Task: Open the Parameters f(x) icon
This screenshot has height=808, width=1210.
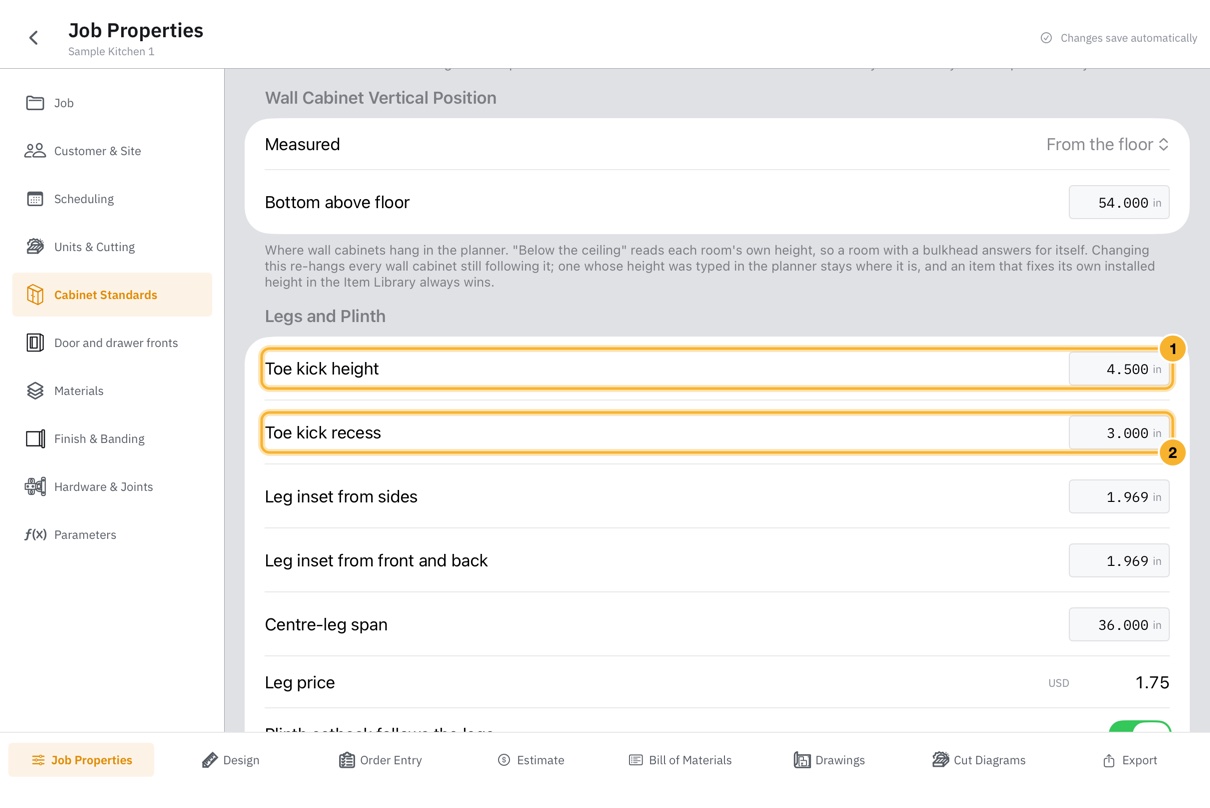Action: 35,535
